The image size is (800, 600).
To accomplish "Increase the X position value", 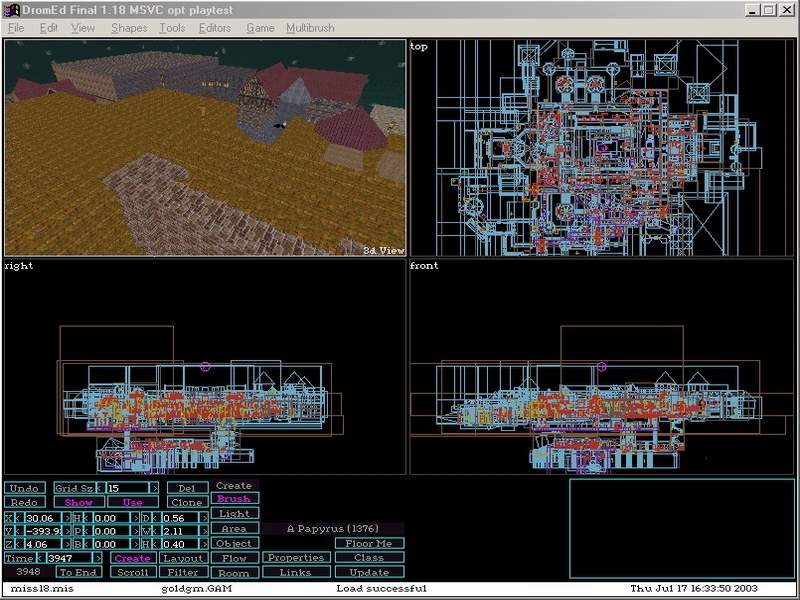I will tap(67, 518).
